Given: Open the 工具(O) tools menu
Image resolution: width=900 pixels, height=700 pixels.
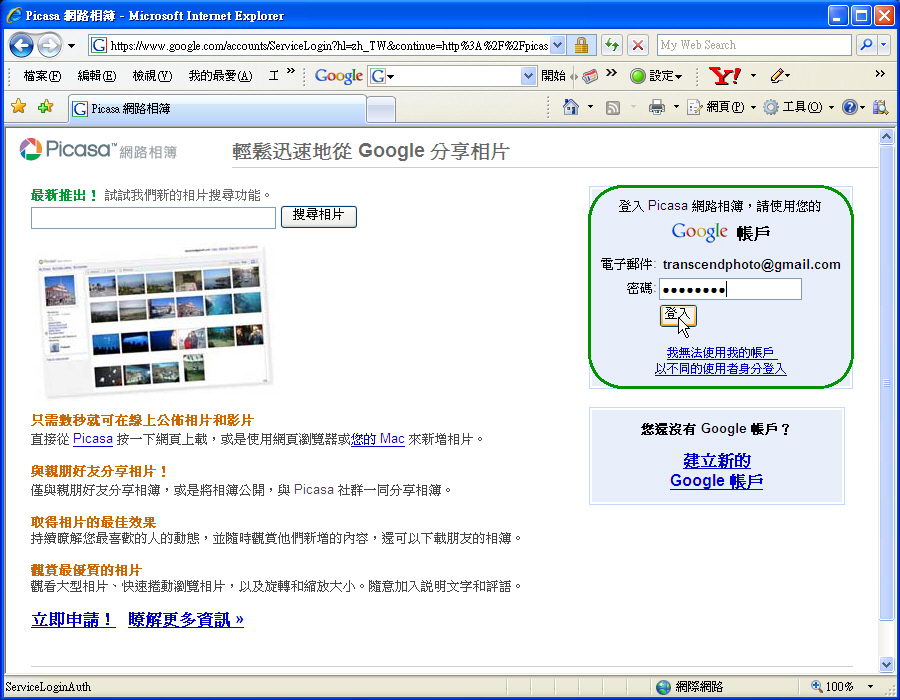Looking at the screenshot, I should pos(798,107).
